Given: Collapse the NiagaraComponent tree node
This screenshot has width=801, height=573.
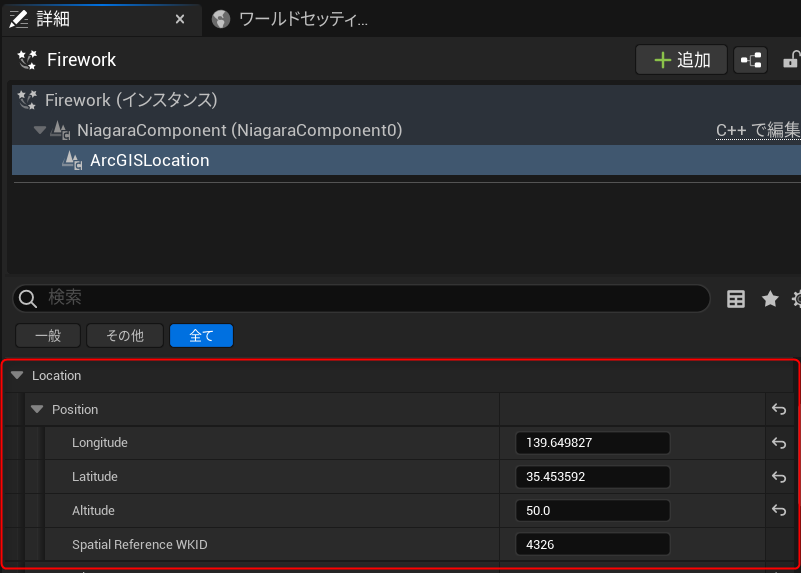Looking at the screenshot, I should [39, 130].
